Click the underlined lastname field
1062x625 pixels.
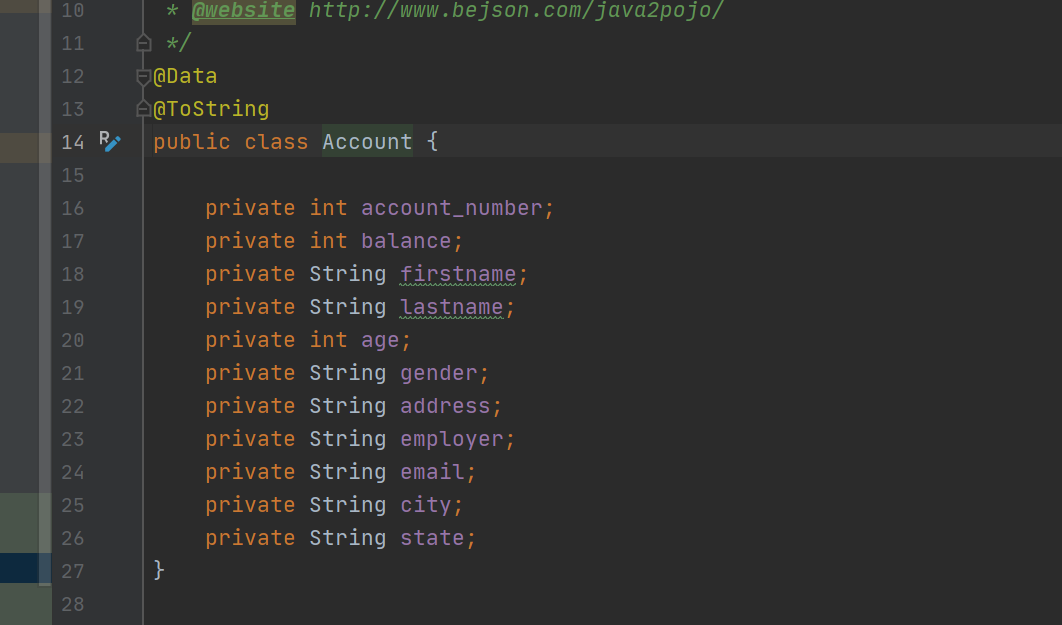click(x=451, y=307)
